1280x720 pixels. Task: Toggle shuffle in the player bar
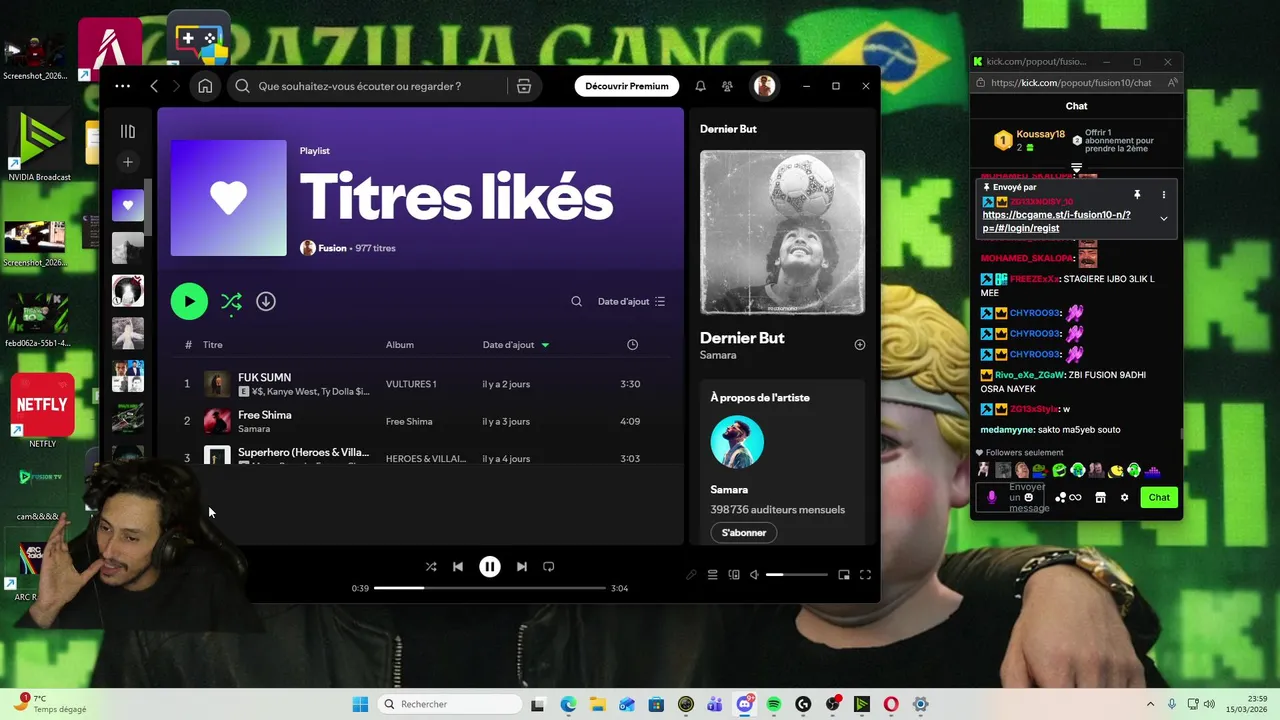click(x=431, y=566)
